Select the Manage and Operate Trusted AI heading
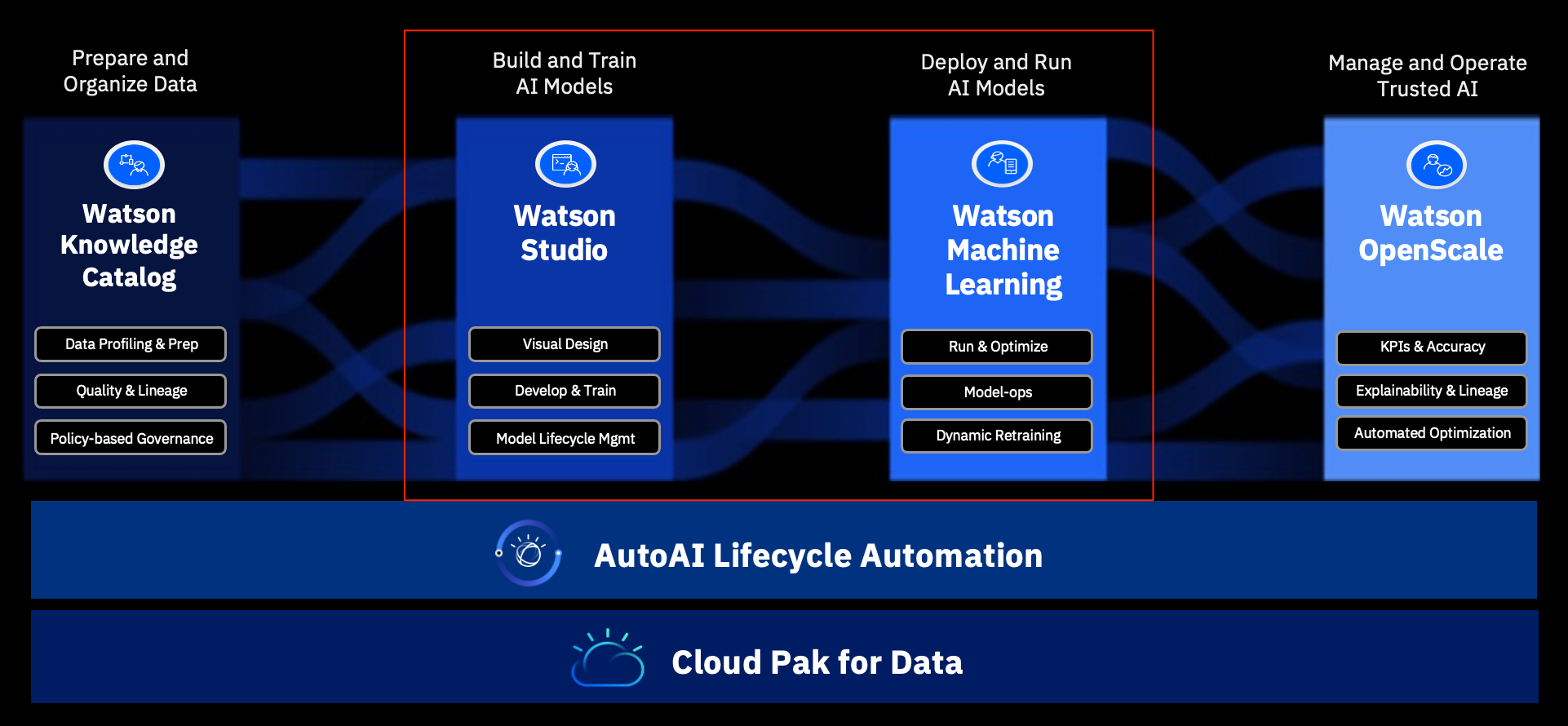The image size is (1568, 726). coord(1428,76)
